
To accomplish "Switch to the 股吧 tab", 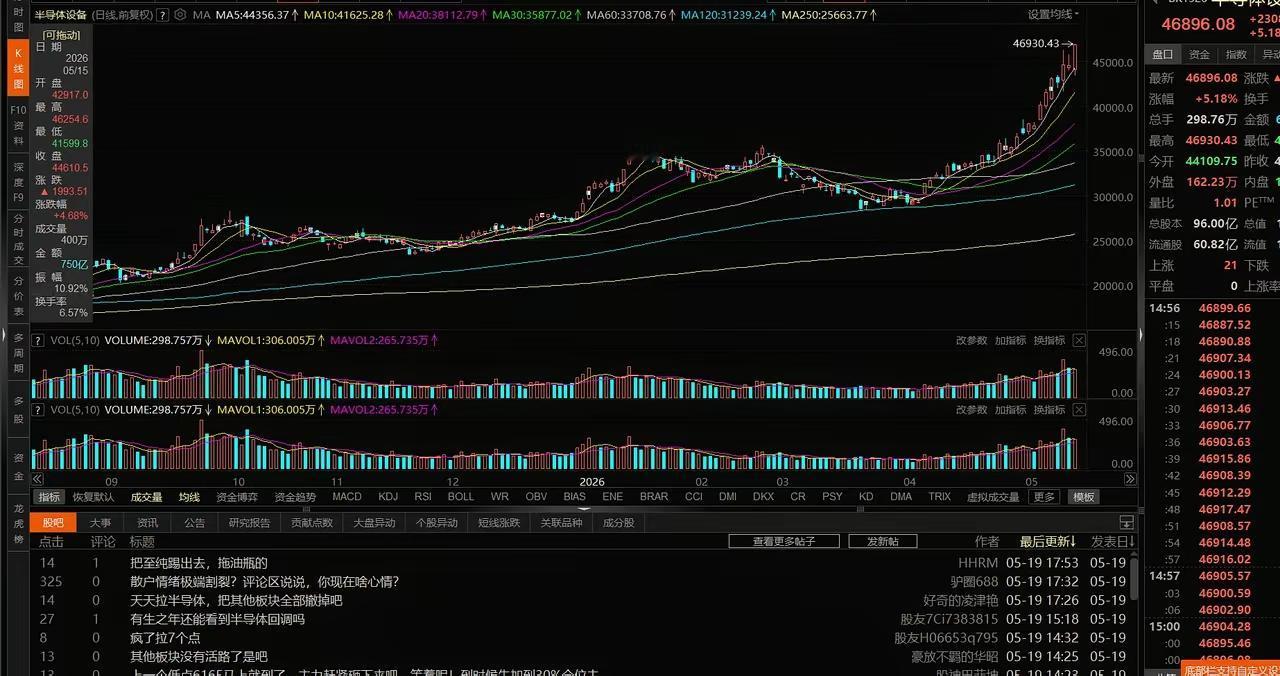I will point(53,522).
